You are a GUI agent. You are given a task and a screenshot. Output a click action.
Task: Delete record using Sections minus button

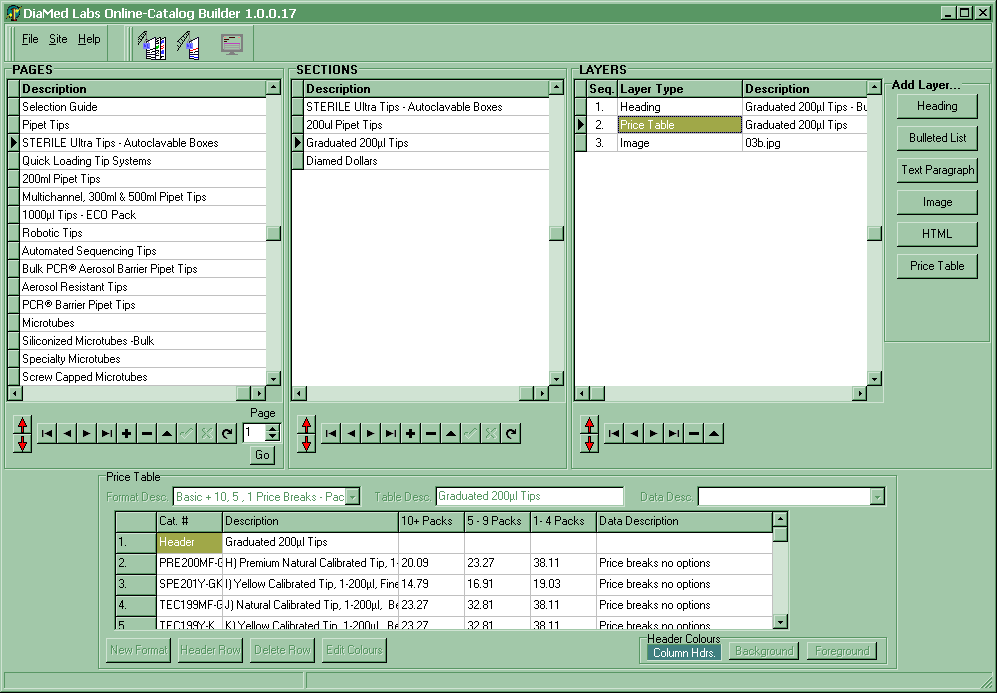tap(431, 433)
